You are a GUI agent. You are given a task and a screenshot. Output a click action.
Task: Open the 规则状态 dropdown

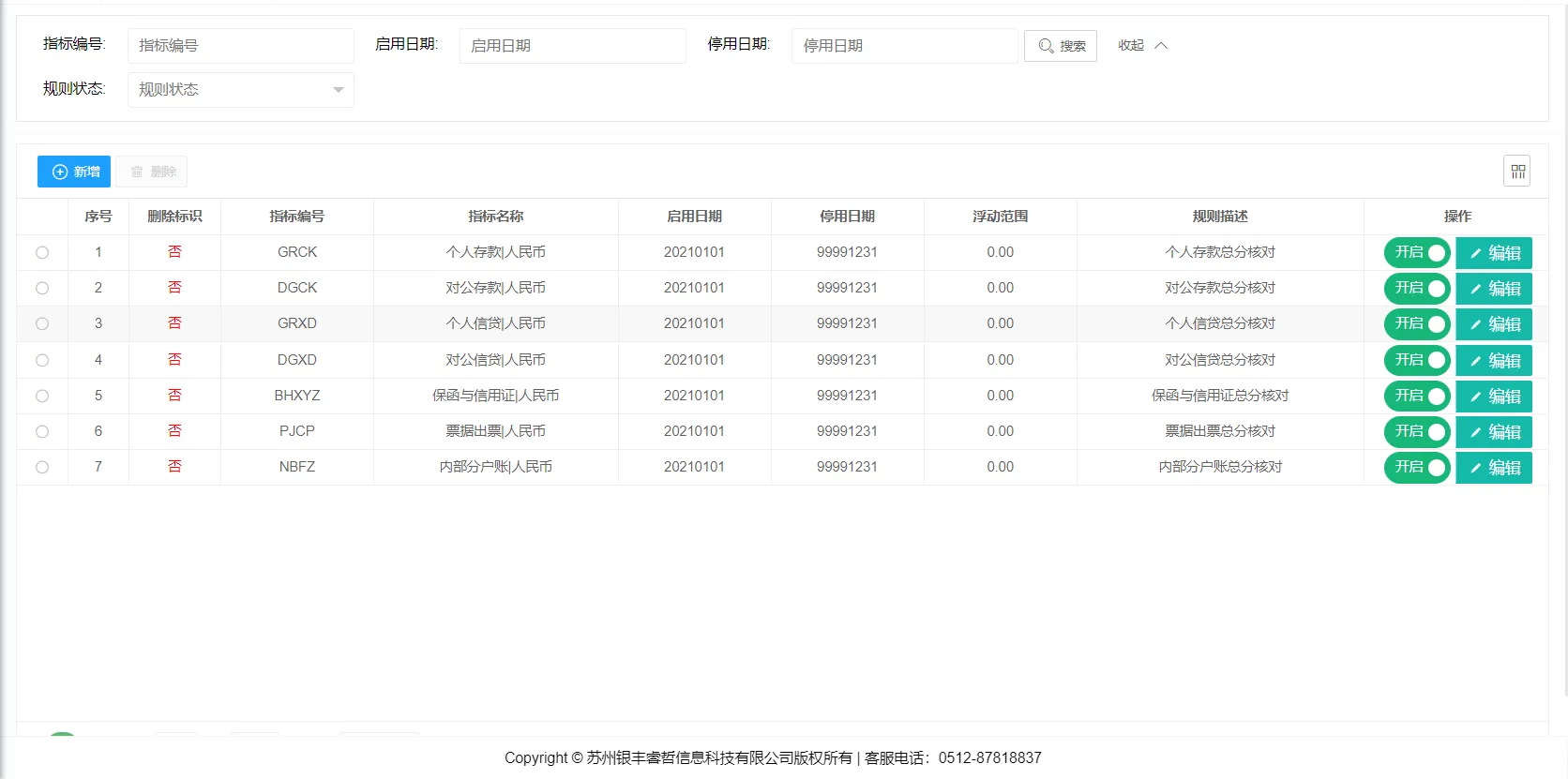tap(240, 90)
